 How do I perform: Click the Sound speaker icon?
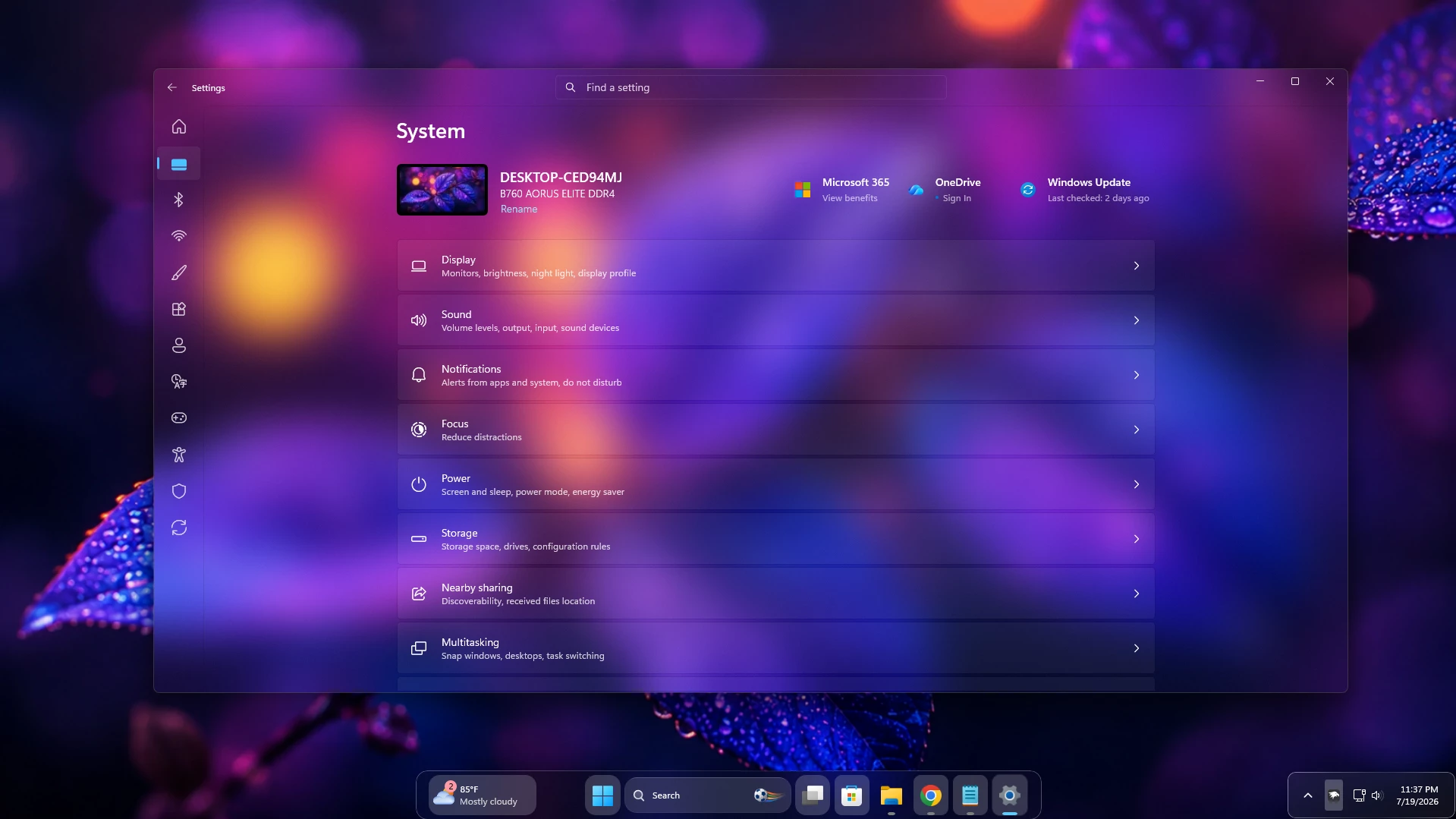[x=419, y=320]
